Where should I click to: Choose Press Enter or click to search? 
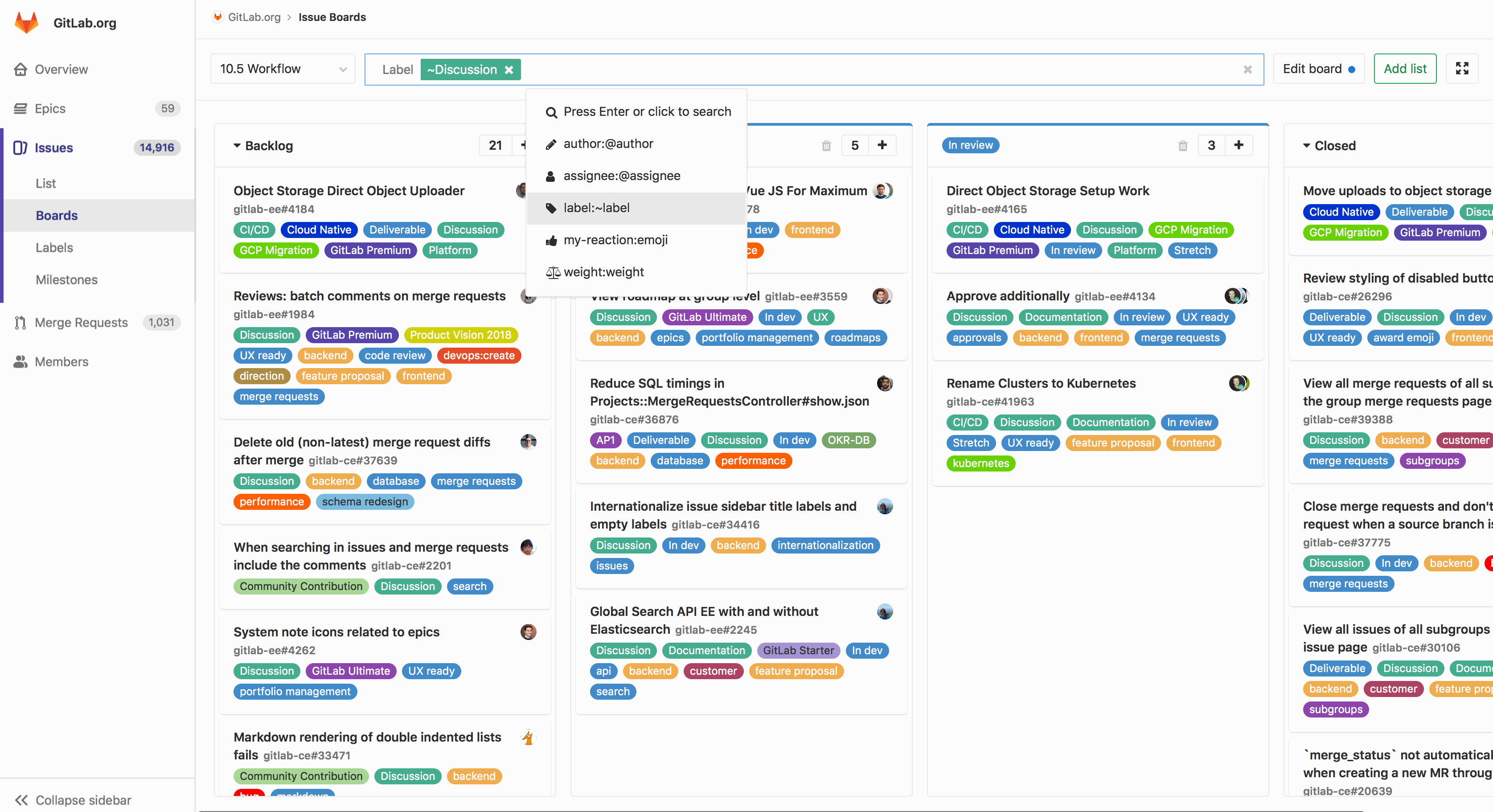coord(636,112)
